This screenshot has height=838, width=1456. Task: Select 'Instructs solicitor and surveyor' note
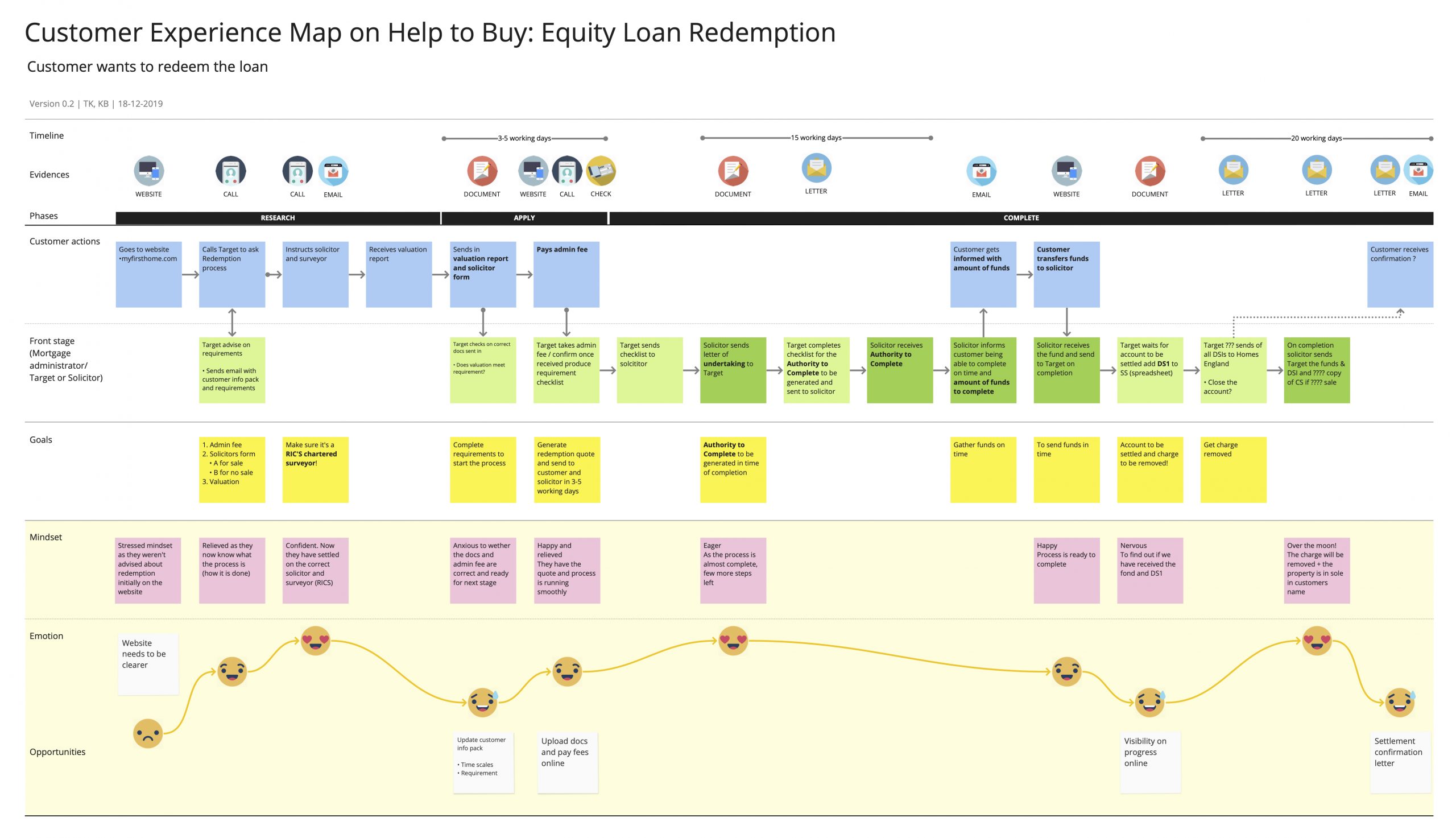tap(315, 275)
